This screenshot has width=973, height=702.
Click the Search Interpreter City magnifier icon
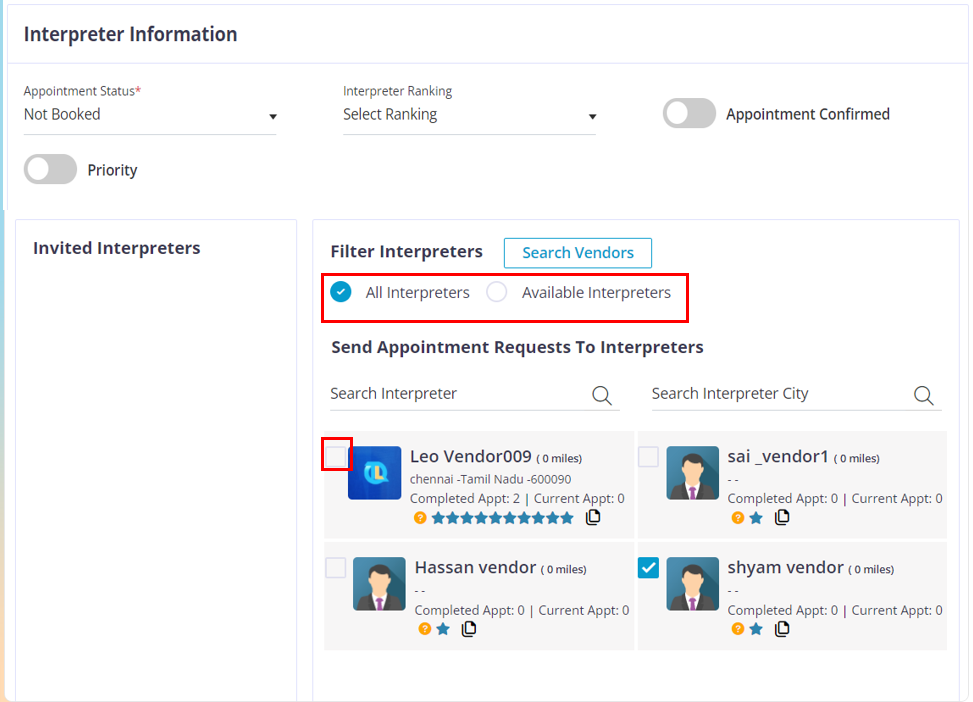click(923, 395)
